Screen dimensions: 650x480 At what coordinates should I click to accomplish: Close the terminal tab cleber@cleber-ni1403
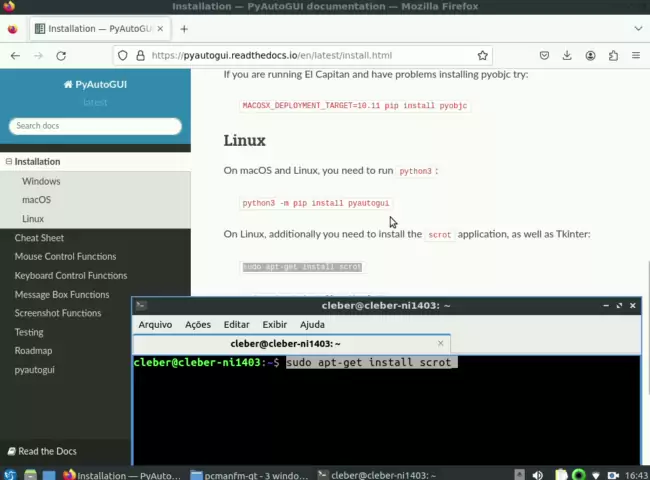[x=440, y=343]
